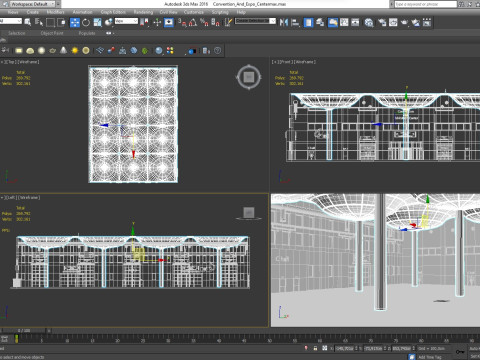Open the Animation menu
480x360 pixels.
point(82,12)
